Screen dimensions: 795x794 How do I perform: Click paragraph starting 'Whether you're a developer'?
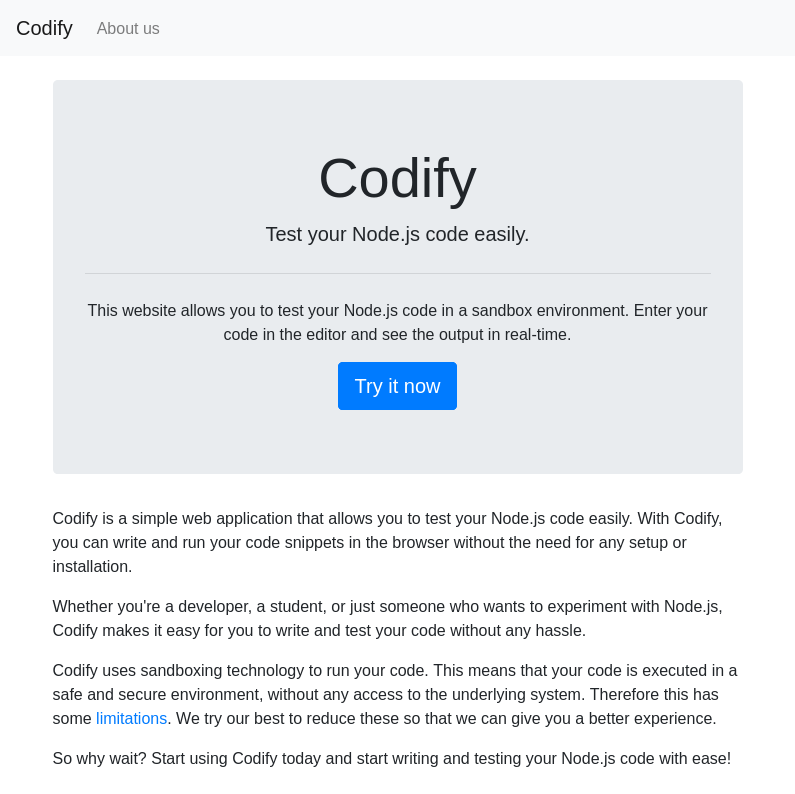(387, 618)
